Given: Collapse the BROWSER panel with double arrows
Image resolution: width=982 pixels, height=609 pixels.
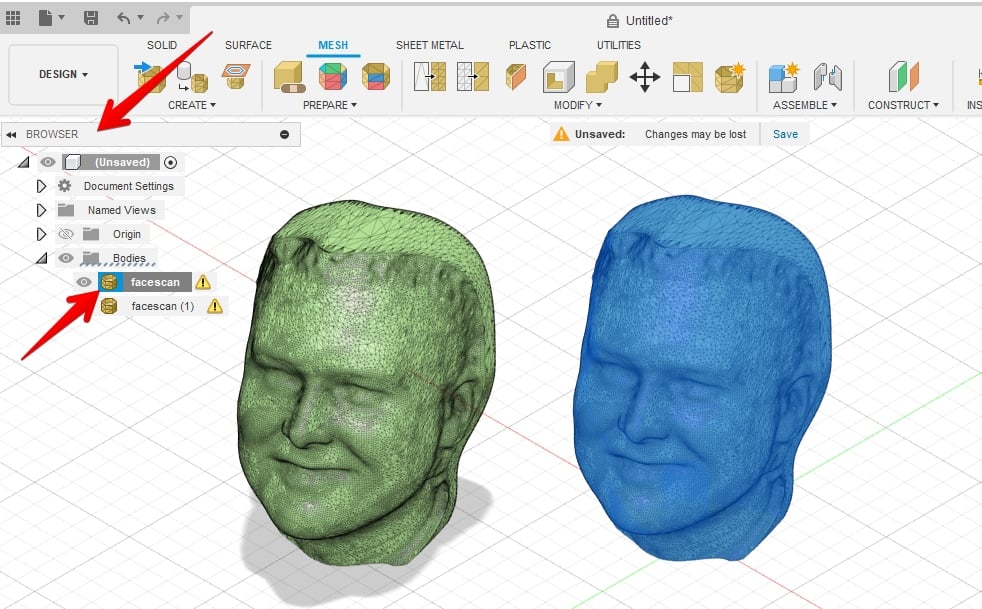Looking at the screenshot, I should (x=11, y=134).
